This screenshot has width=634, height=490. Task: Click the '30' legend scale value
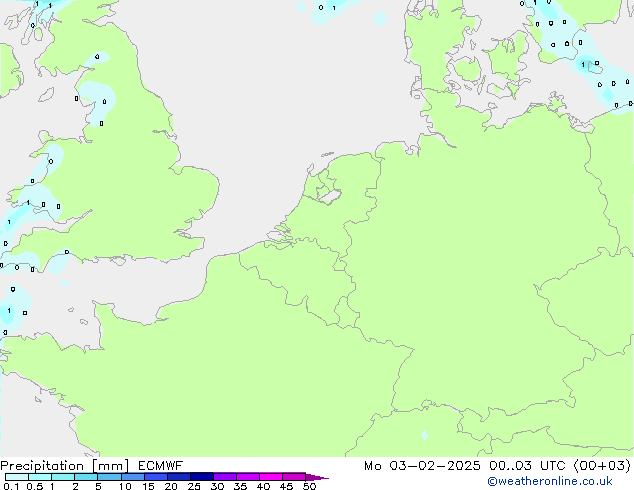coord(217,486)
